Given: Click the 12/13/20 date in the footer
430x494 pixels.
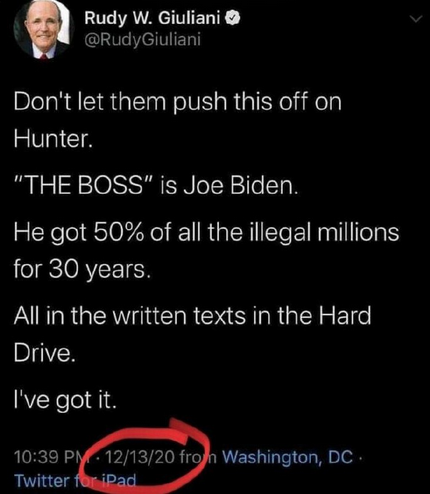Looking at the screenshot, I should click(139, 457).
